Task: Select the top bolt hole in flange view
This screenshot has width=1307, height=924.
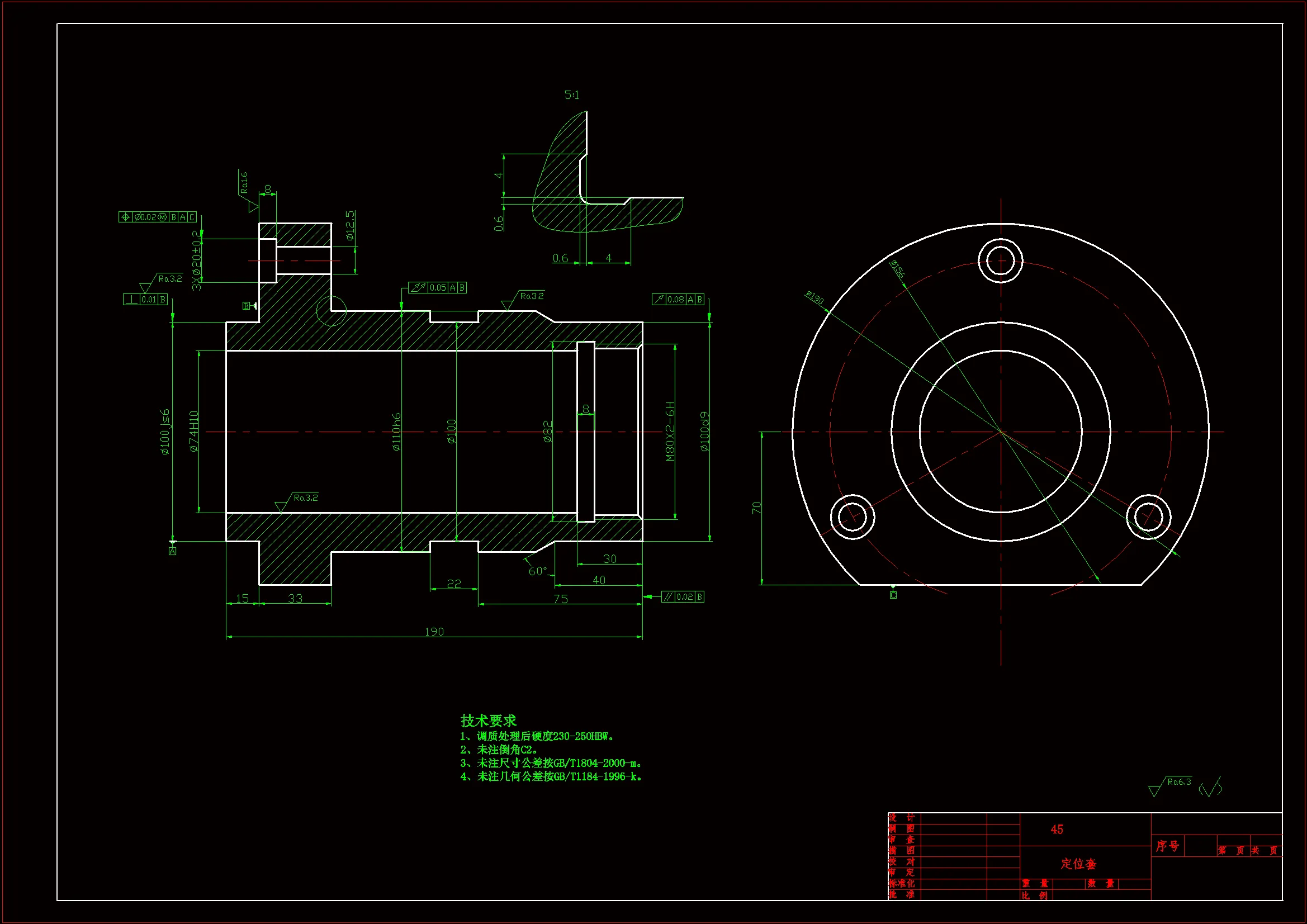Action: pos(1000,261)
